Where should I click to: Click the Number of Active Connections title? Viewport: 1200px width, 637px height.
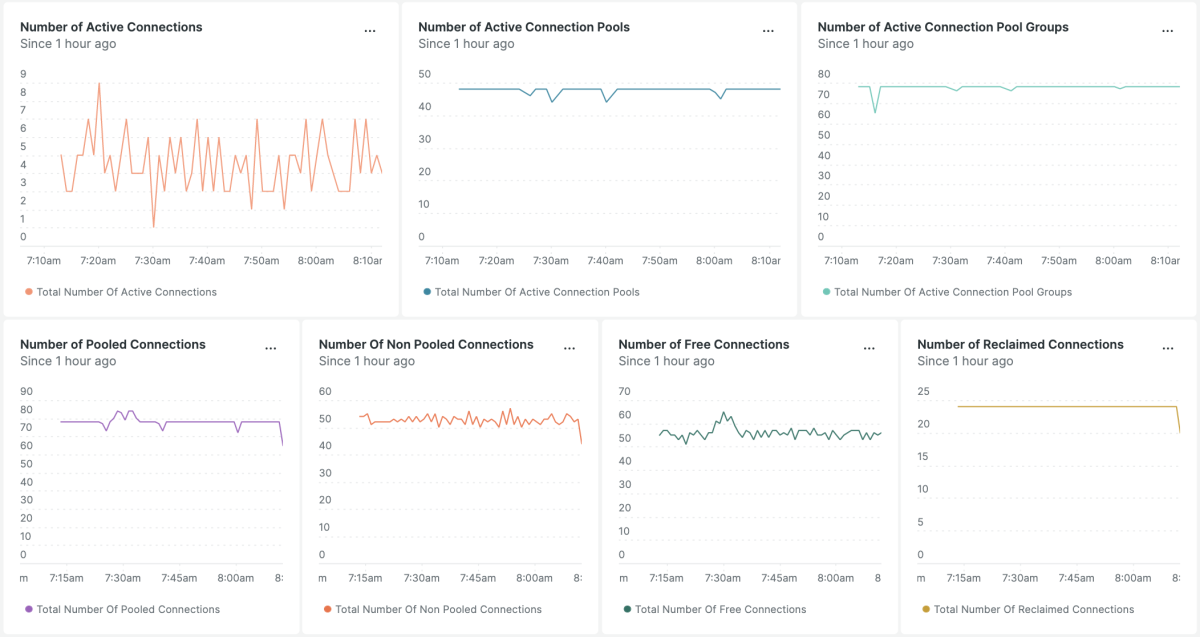111,27
